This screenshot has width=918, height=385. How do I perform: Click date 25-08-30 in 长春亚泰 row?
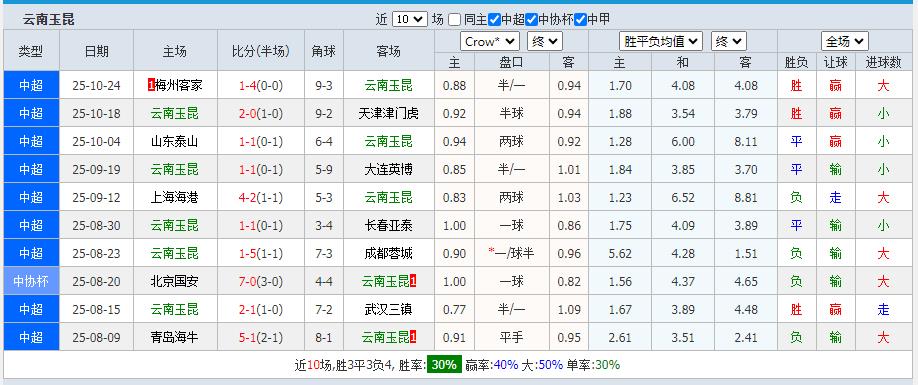pyautogui.click(x=97, y=226)
